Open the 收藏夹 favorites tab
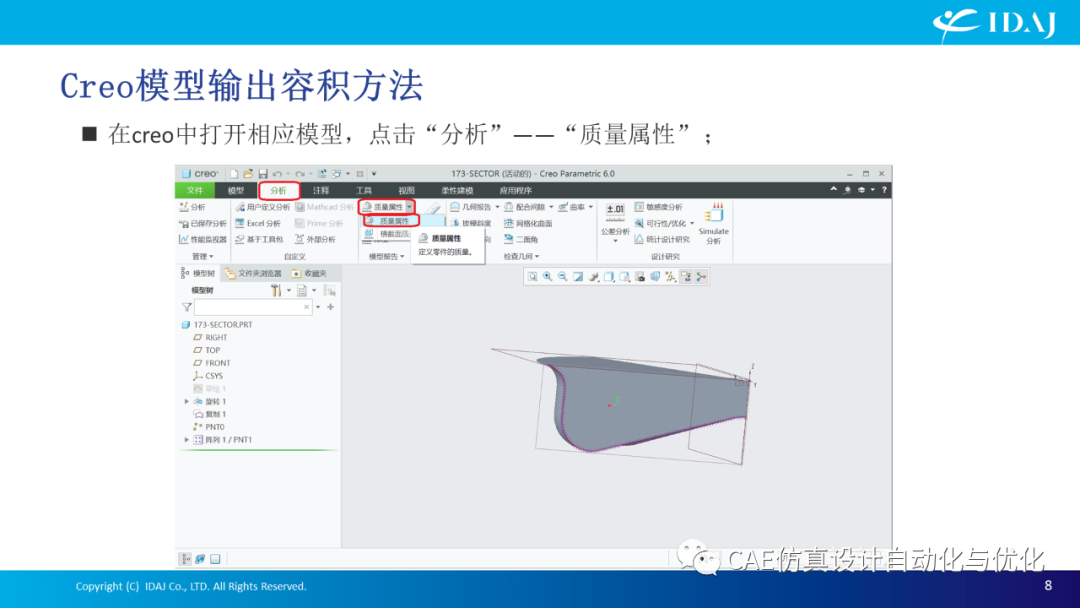The image size is (1080, 608). tap(309, 273)
